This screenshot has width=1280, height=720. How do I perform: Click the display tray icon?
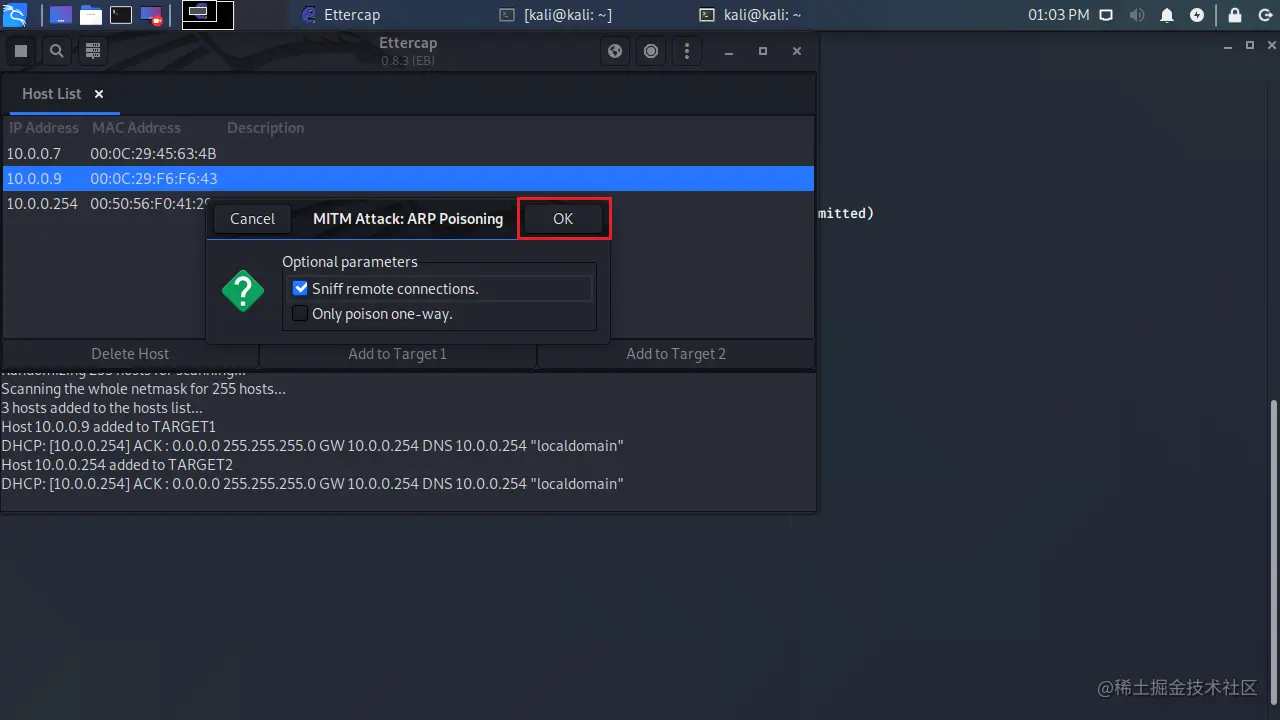click(x=1106, y=15)
